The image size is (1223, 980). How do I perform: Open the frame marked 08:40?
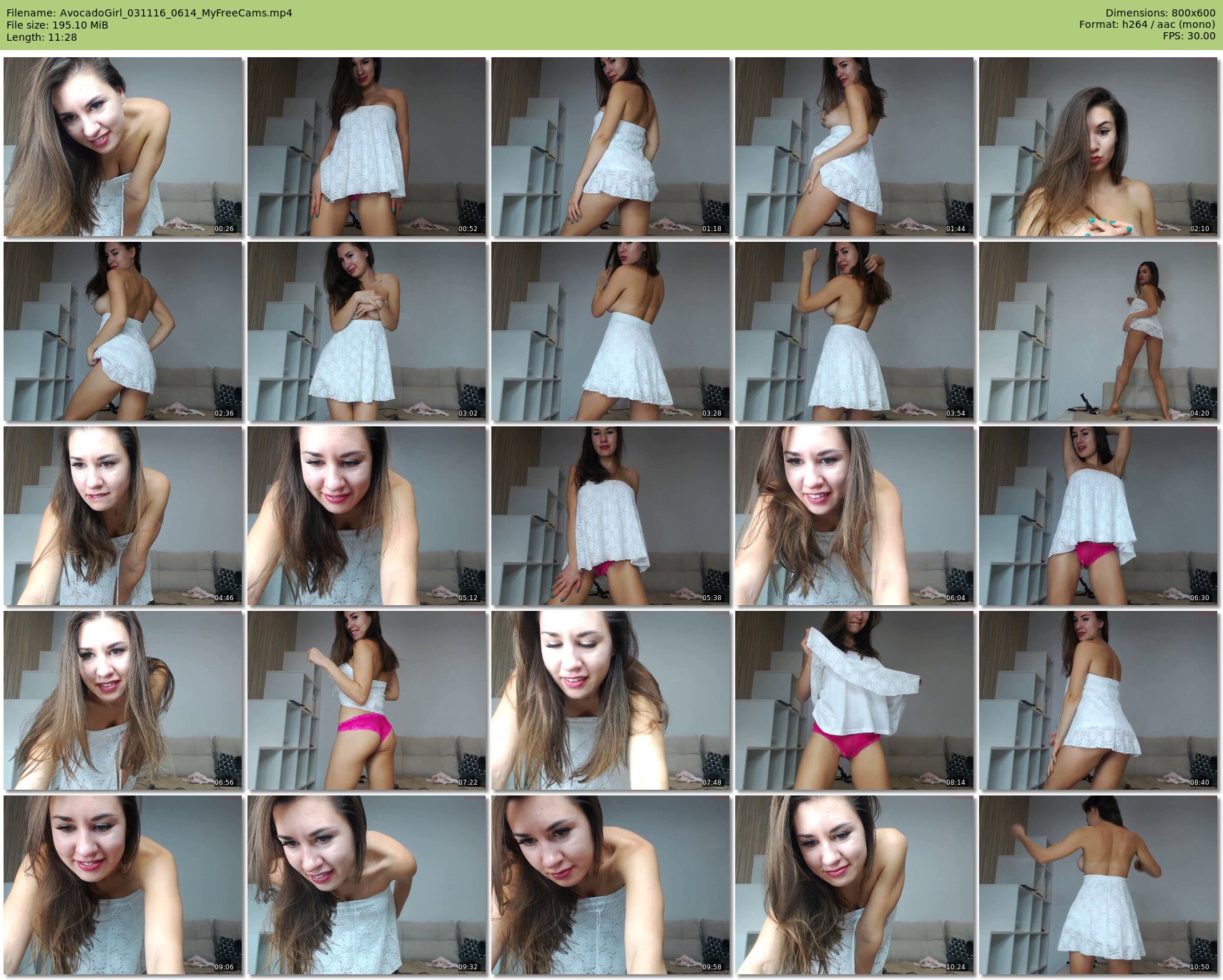point(1098,700)
